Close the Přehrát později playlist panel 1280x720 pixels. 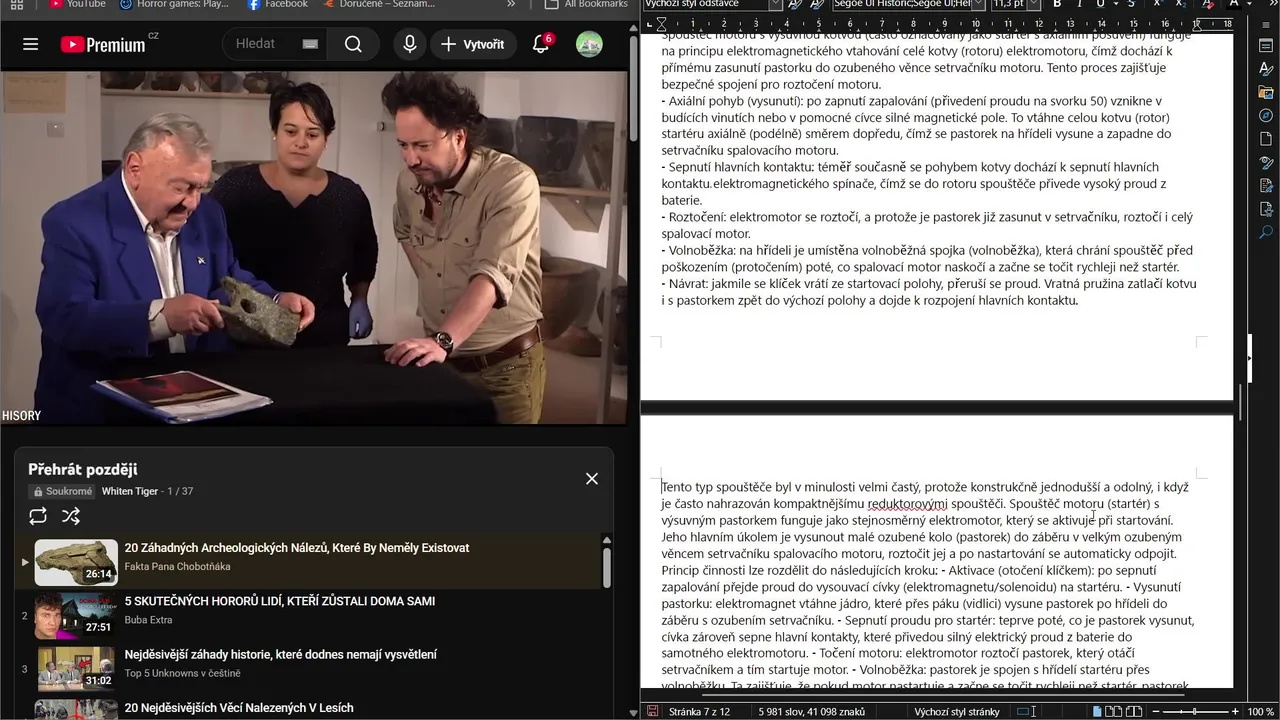click(x=592, y=479)
